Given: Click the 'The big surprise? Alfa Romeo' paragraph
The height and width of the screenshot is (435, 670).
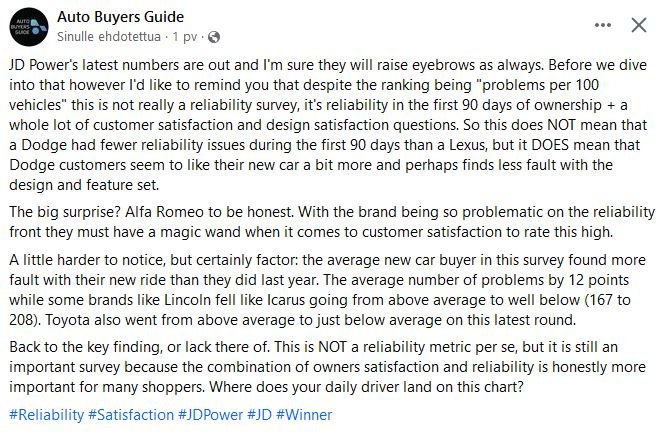Looking at the screenshot, I should click(x=332, y=222).
